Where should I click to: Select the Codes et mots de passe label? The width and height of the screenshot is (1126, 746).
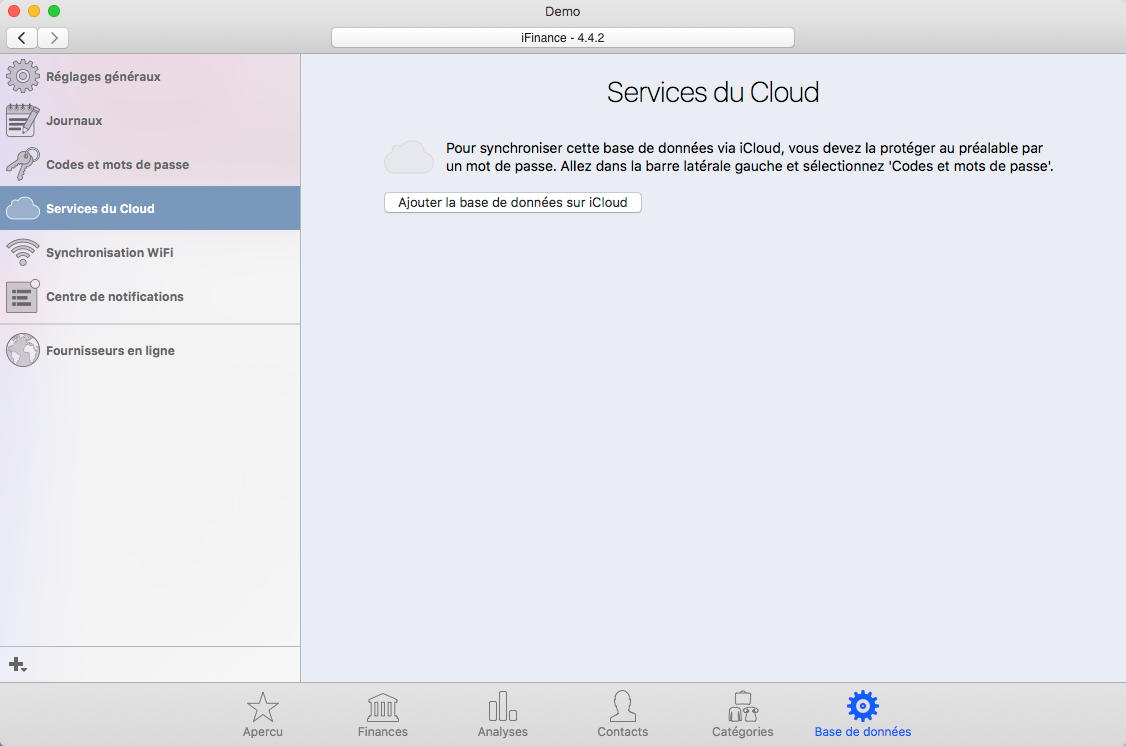coord(118,164)
